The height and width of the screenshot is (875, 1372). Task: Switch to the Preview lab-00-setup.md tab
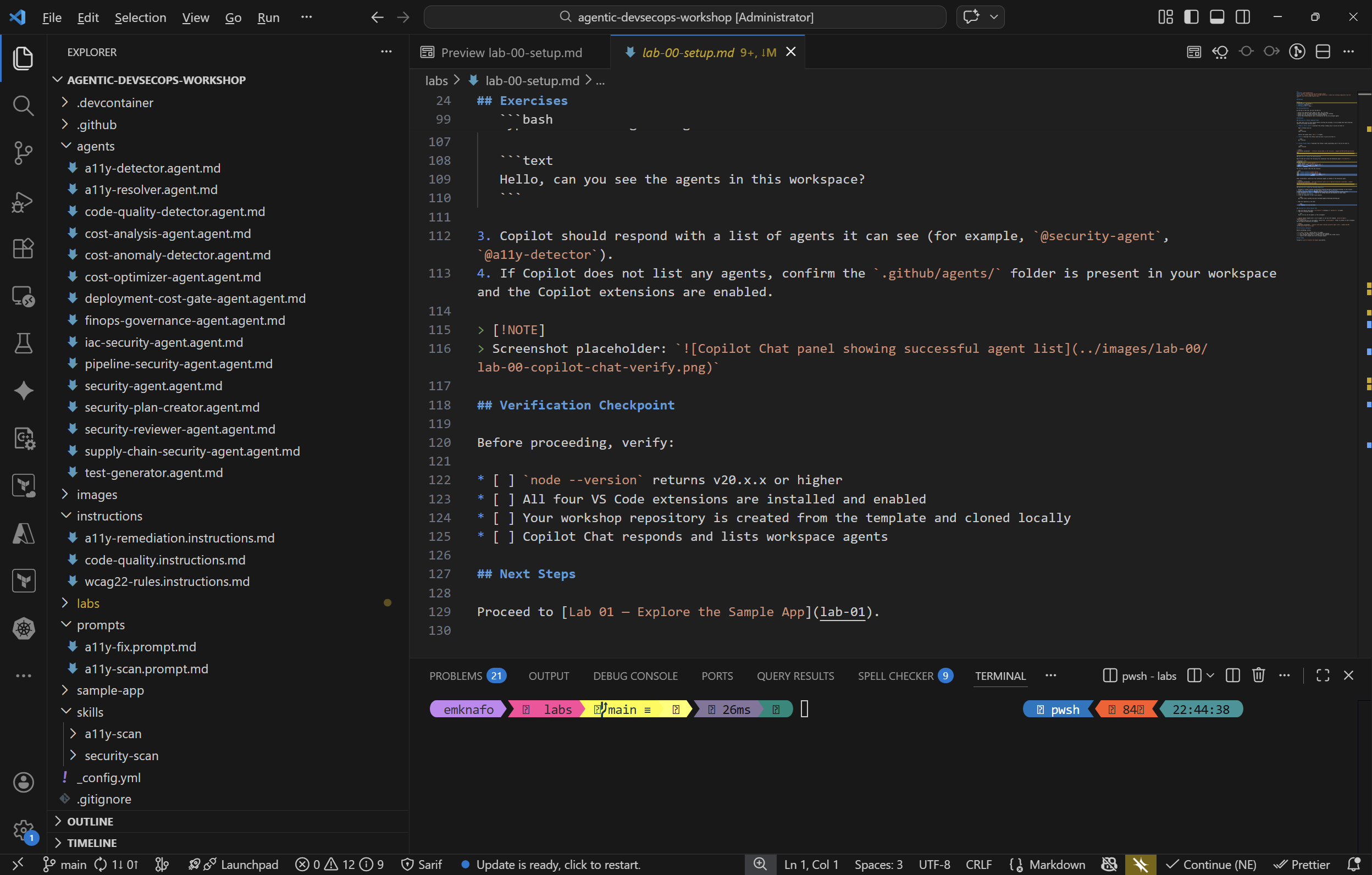click(511, 52)
